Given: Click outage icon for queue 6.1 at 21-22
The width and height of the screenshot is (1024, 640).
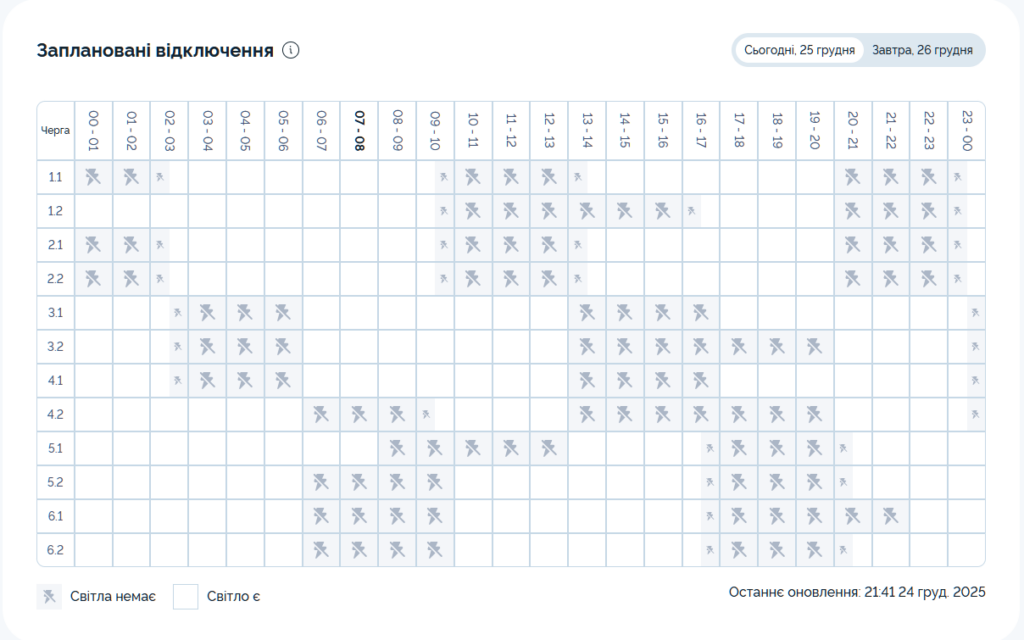Looking at the screenshot, I should (890, 516).
